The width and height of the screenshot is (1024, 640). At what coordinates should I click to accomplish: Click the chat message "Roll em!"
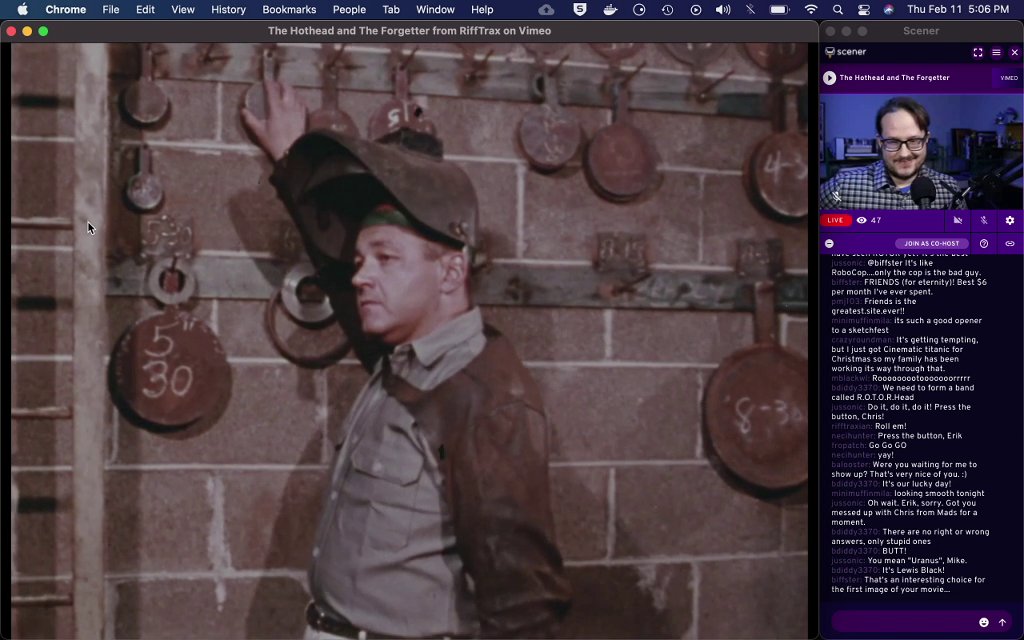coord(891,426)
